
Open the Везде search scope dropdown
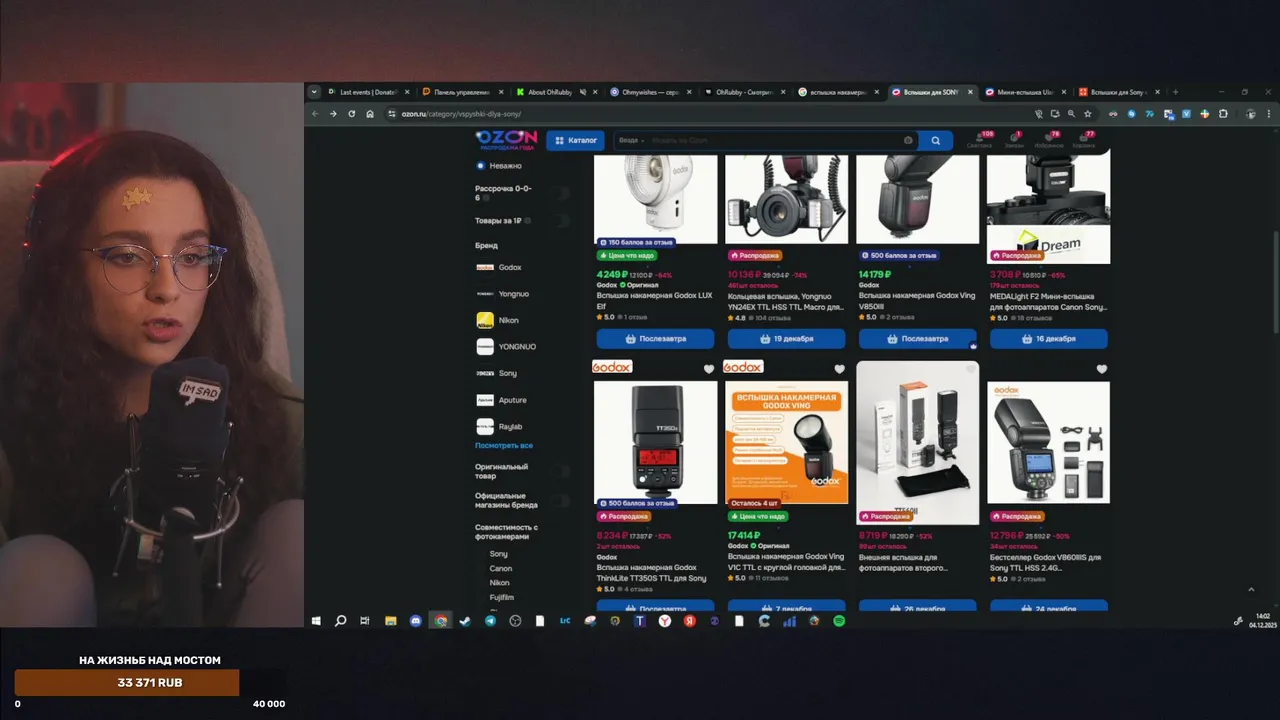pos(631,141)
